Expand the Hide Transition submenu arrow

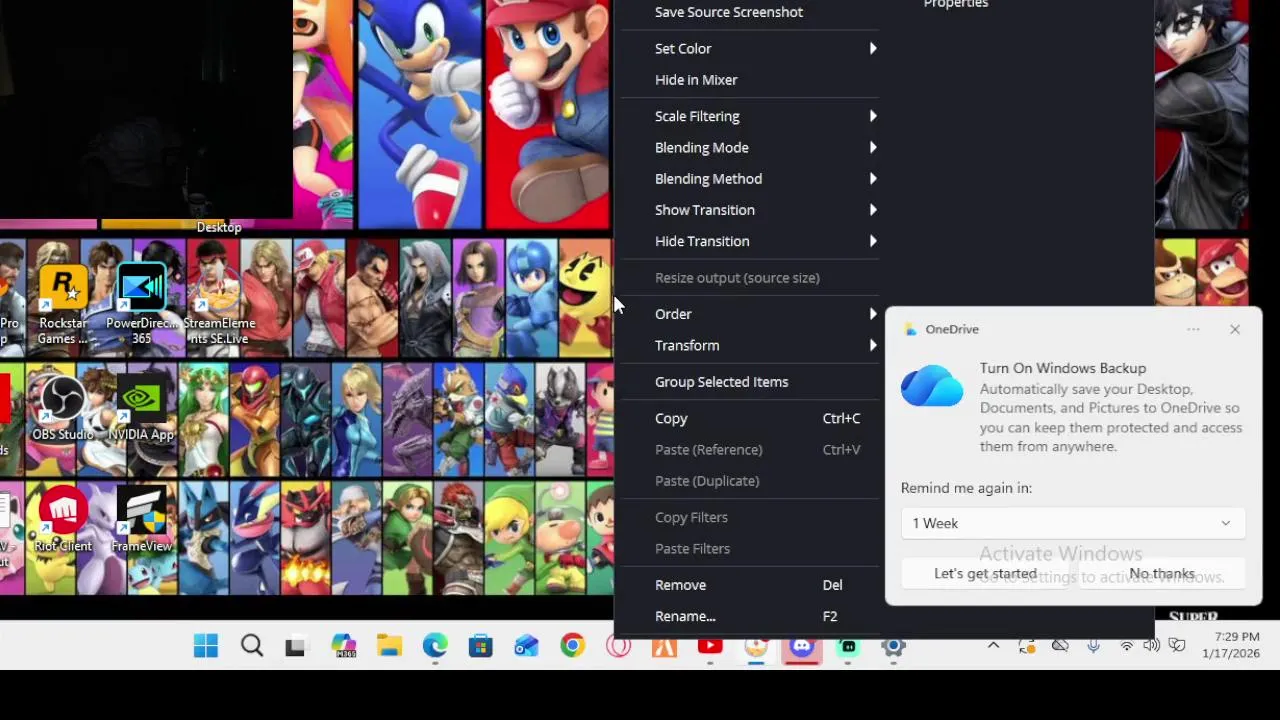[x=873, y=241]
